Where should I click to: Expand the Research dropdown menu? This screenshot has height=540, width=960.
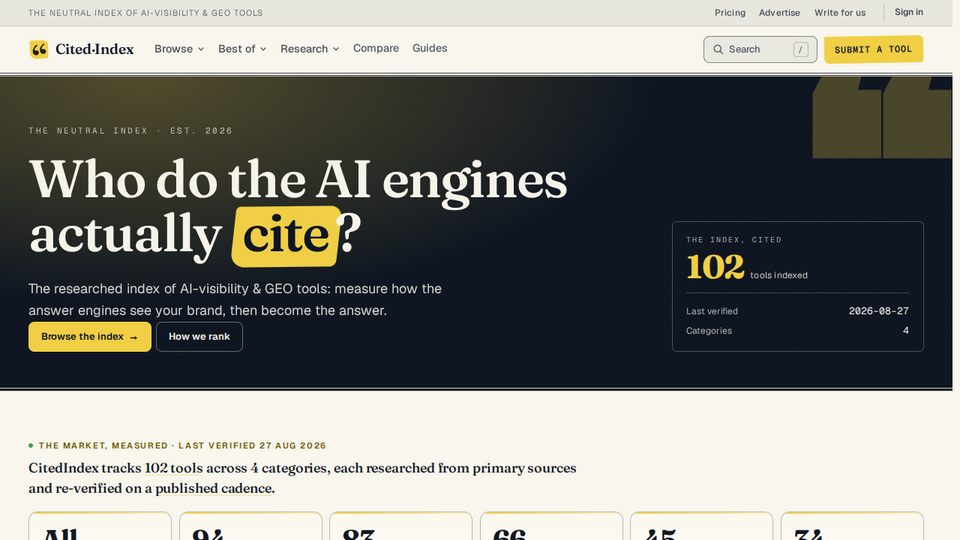(x=310, y=49)
